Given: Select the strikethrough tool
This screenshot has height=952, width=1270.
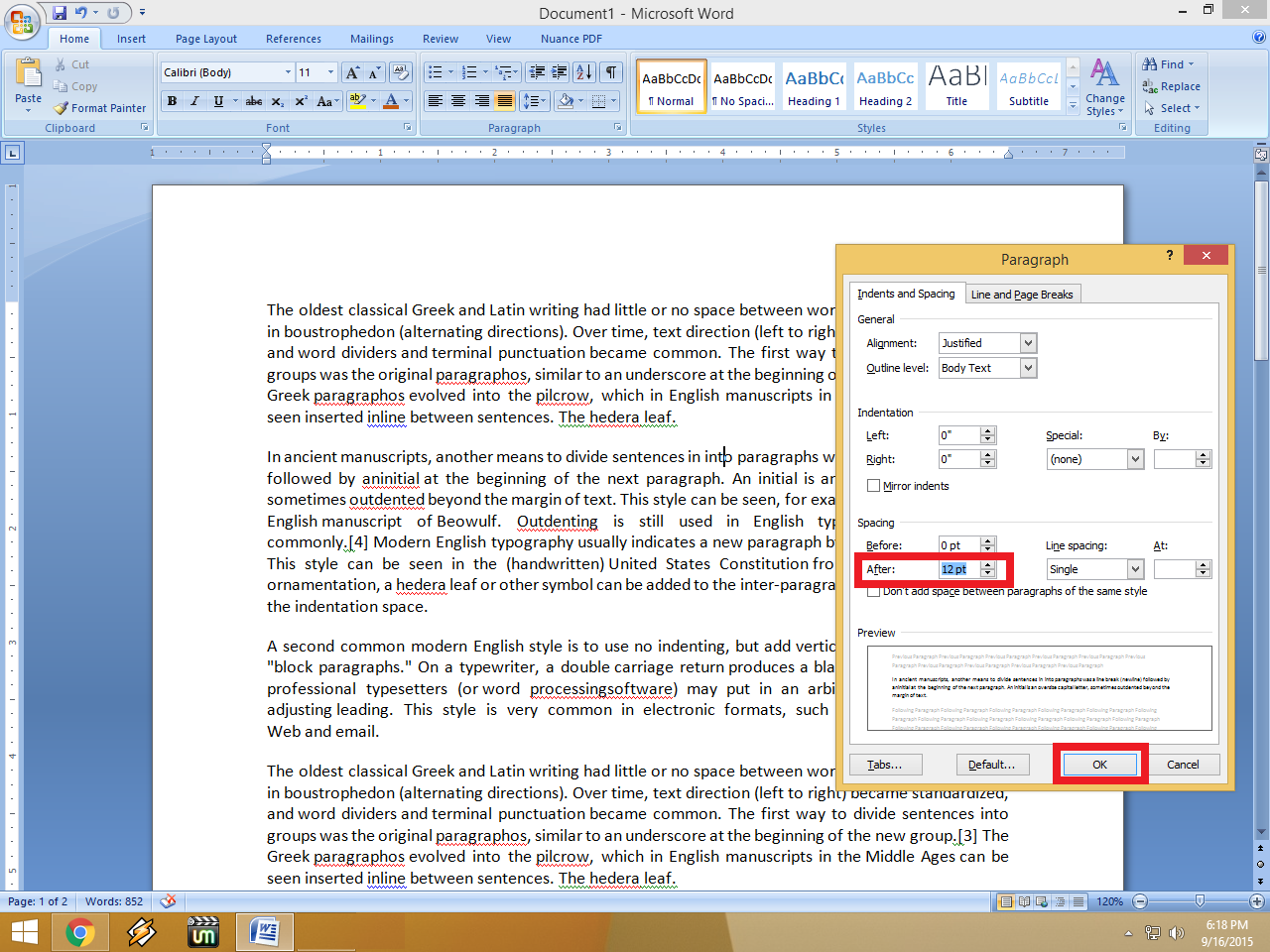Looking at the screenshot, I should pyautogui.click(x=253, y=101).
